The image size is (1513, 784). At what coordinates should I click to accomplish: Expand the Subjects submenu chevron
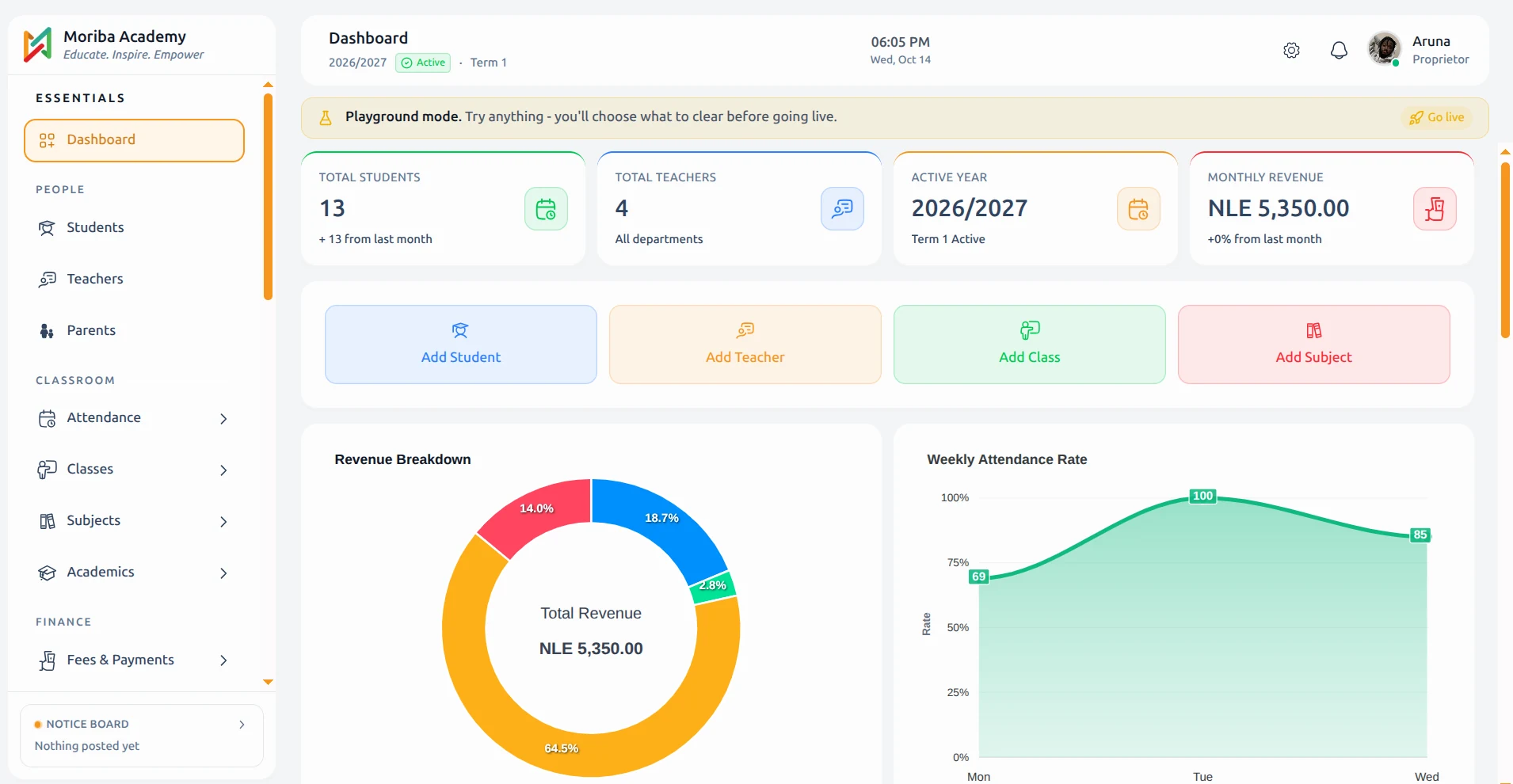(223, 521)
